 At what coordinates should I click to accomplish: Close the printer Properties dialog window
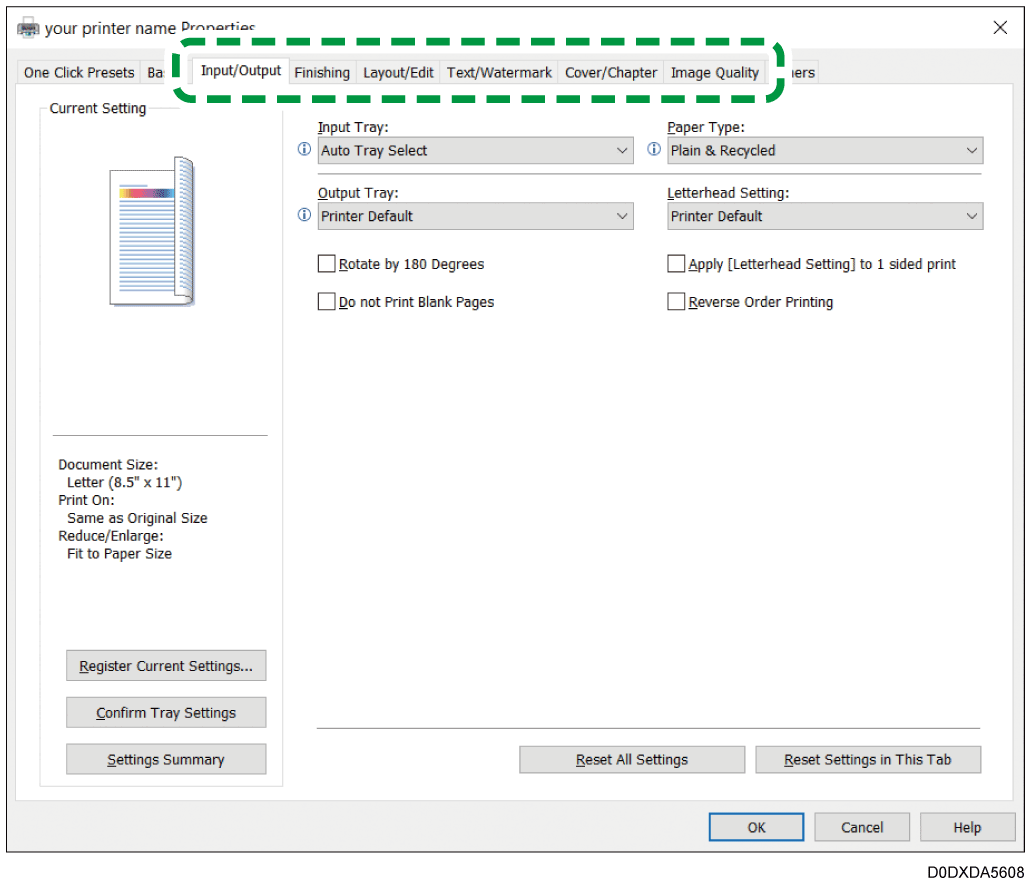click(1000, 28)
